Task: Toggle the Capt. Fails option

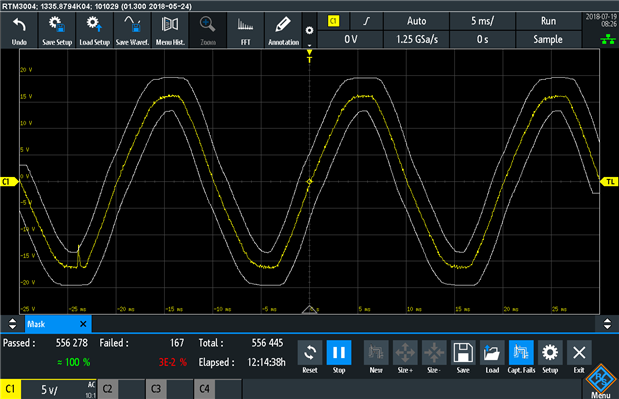Action: [x=521, y=357]
